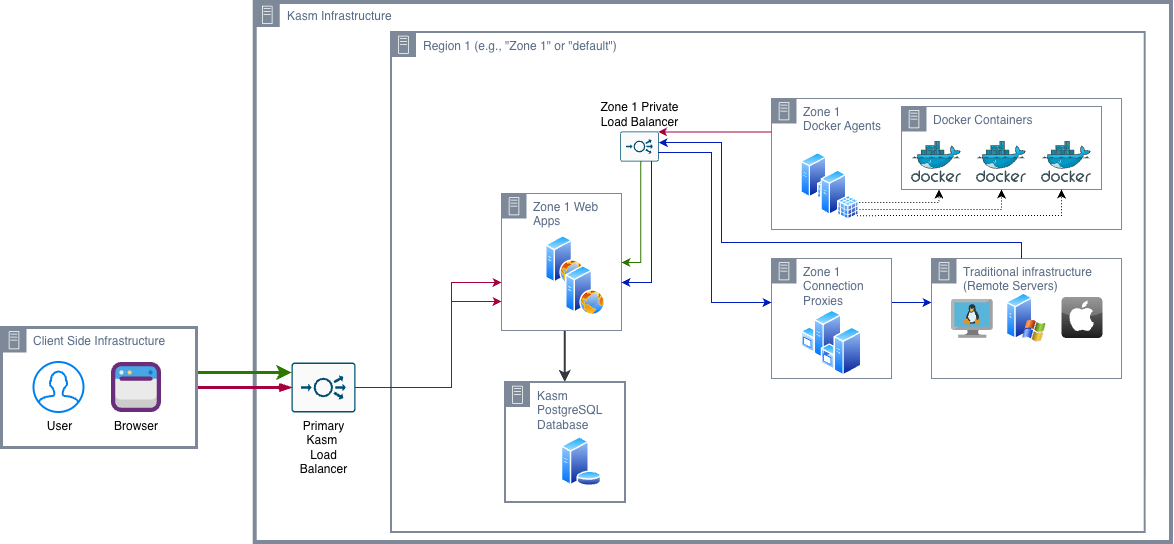Select the Zone 1 Private Load Balancer icon

(639, 147)
